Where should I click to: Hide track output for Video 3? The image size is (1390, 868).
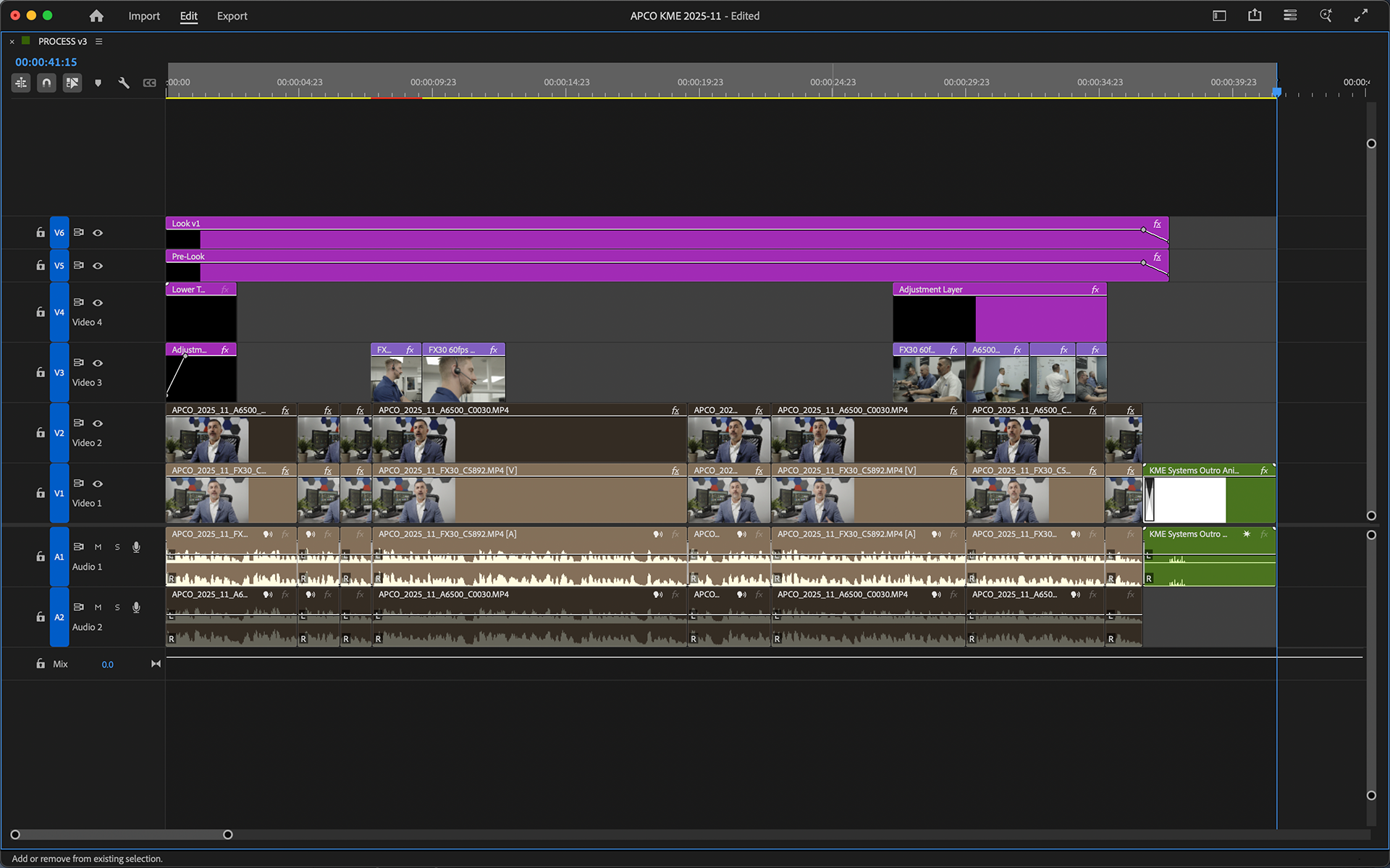tap(98, 363)
